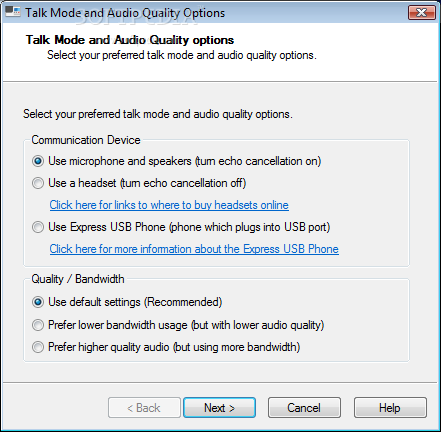Click the disabled Back button
This screenshot has width=441, height=432.
[144, 408]
